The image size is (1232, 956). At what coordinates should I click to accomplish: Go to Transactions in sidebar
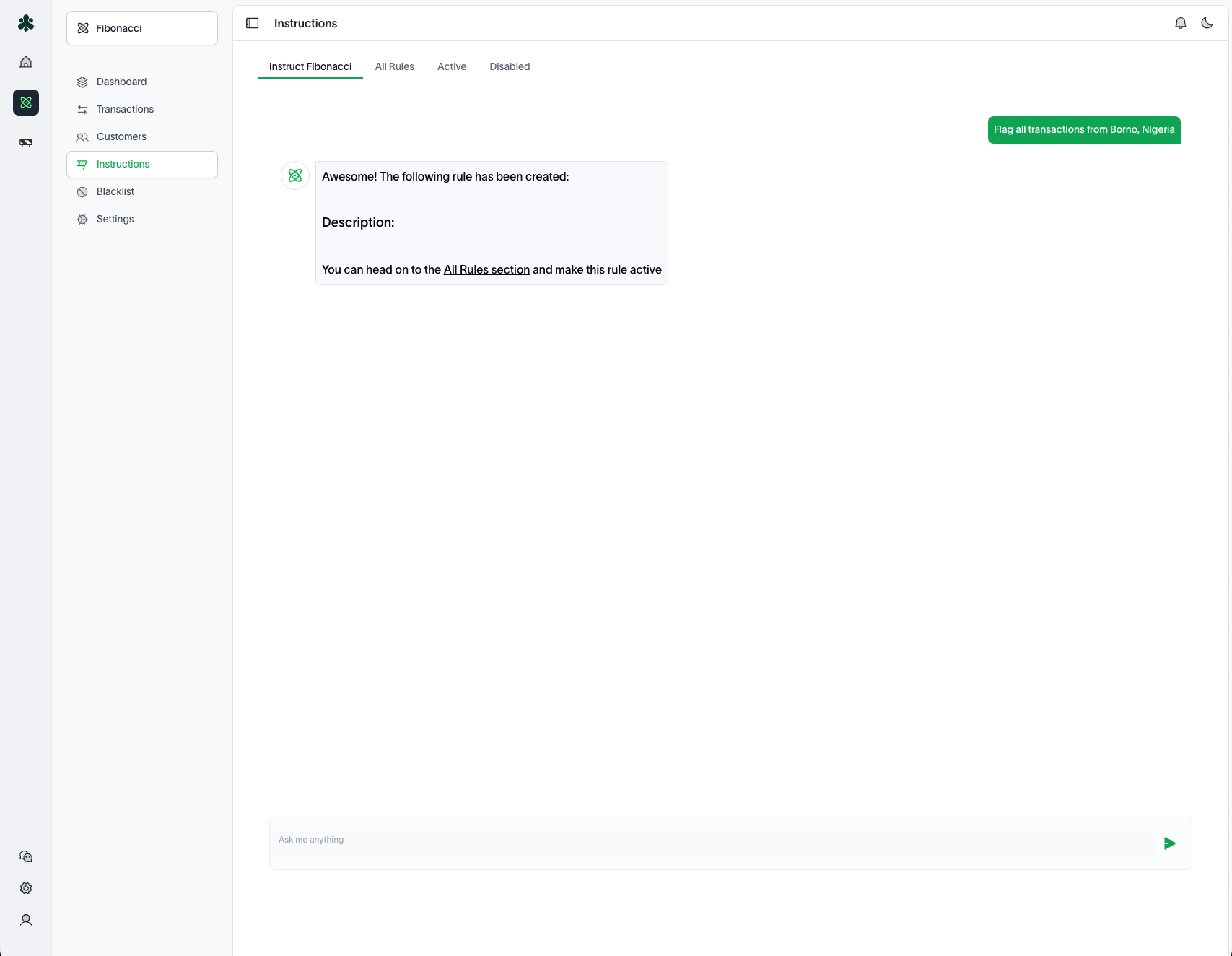(x=125, y=109)
